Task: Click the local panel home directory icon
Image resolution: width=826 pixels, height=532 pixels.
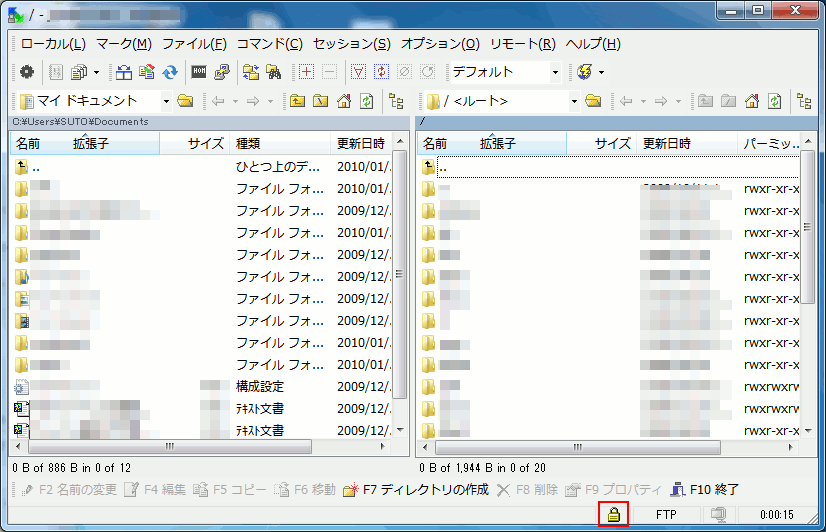Action: (x=344, y=101)
